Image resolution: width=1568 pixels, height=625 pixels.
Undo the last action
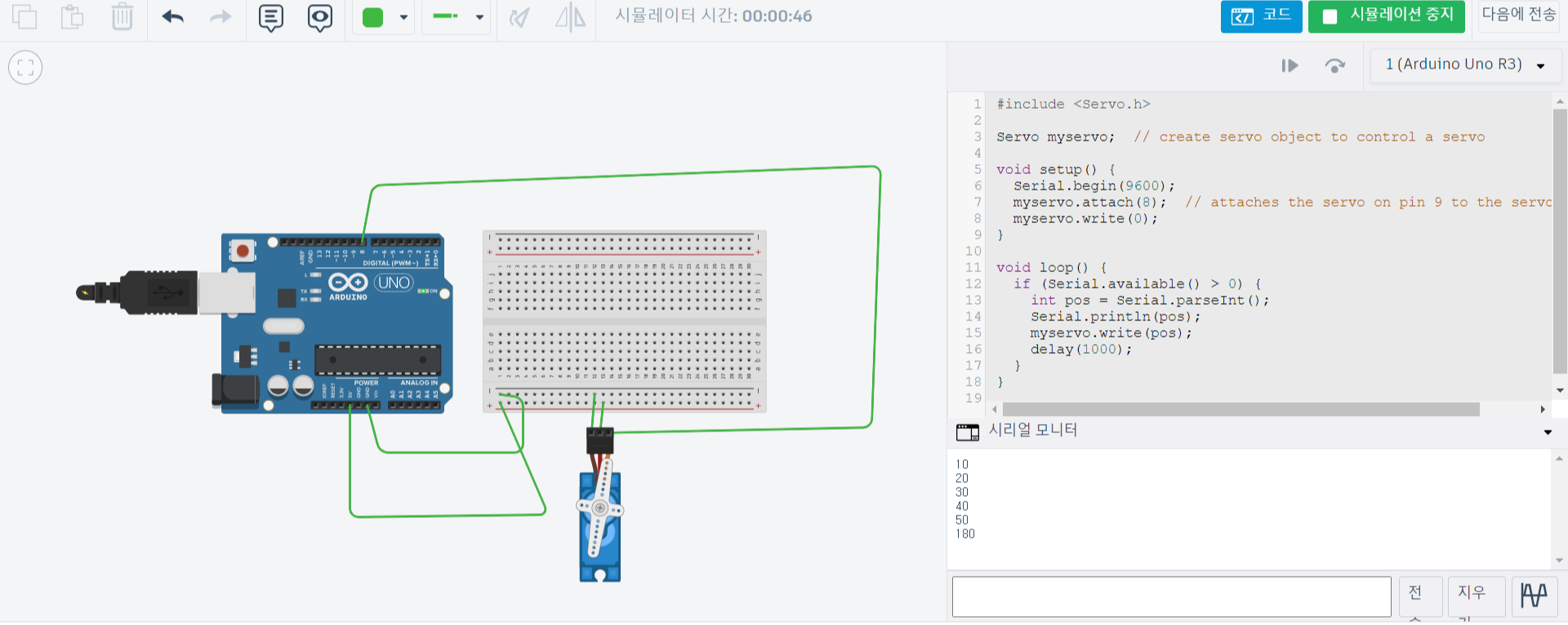[173, 16]
